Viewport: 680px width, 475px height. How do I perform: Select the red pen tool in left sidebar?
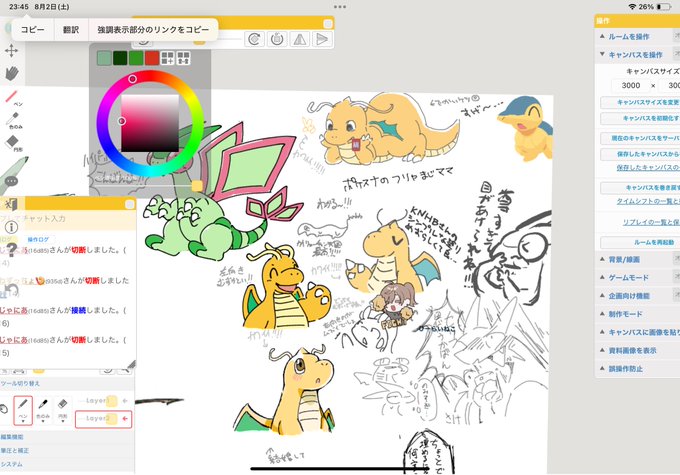pos(12,97)
